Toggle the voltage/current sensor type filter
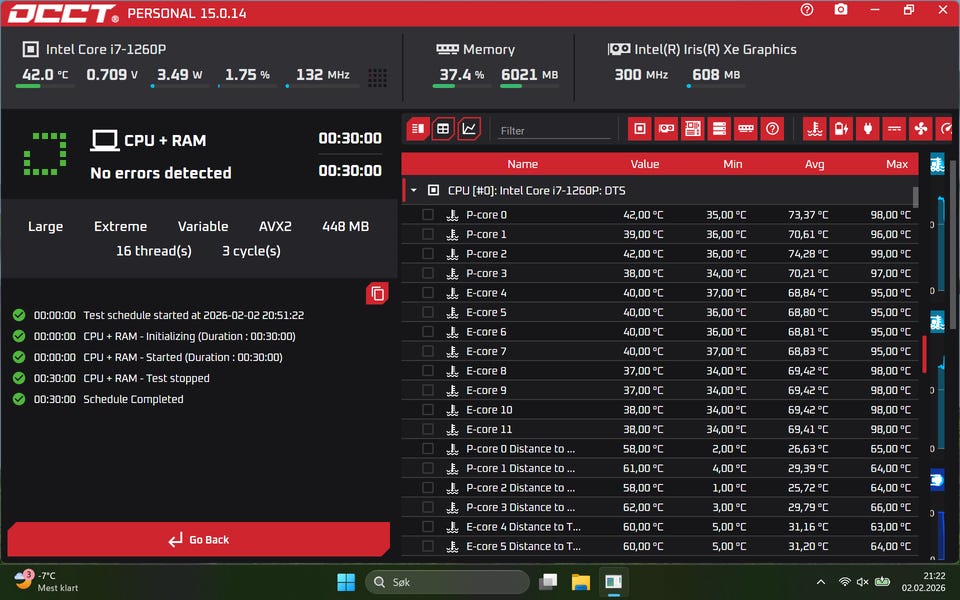Viewport: 960px width, 600px height. click(x=894, y=129)
